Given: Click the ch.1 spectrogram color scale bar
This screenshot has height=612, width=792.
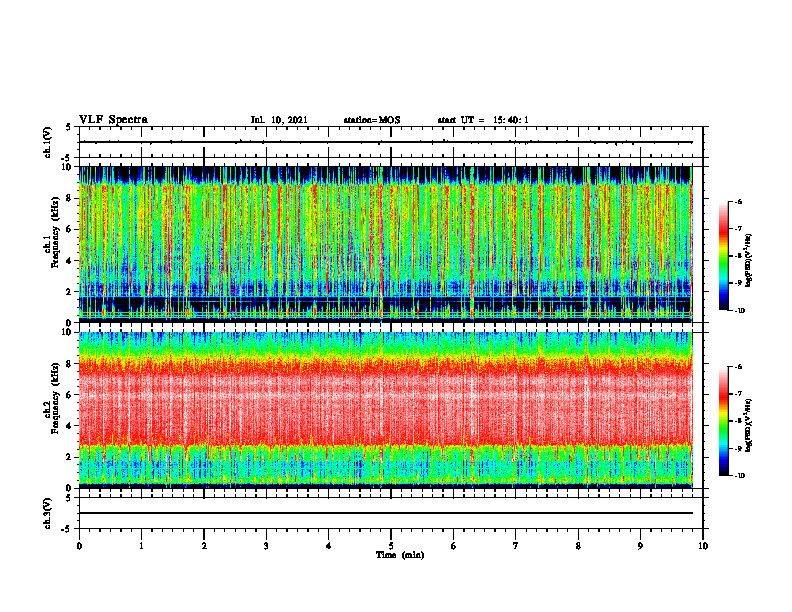Looking at the screenshot, I should click(723, 256).
